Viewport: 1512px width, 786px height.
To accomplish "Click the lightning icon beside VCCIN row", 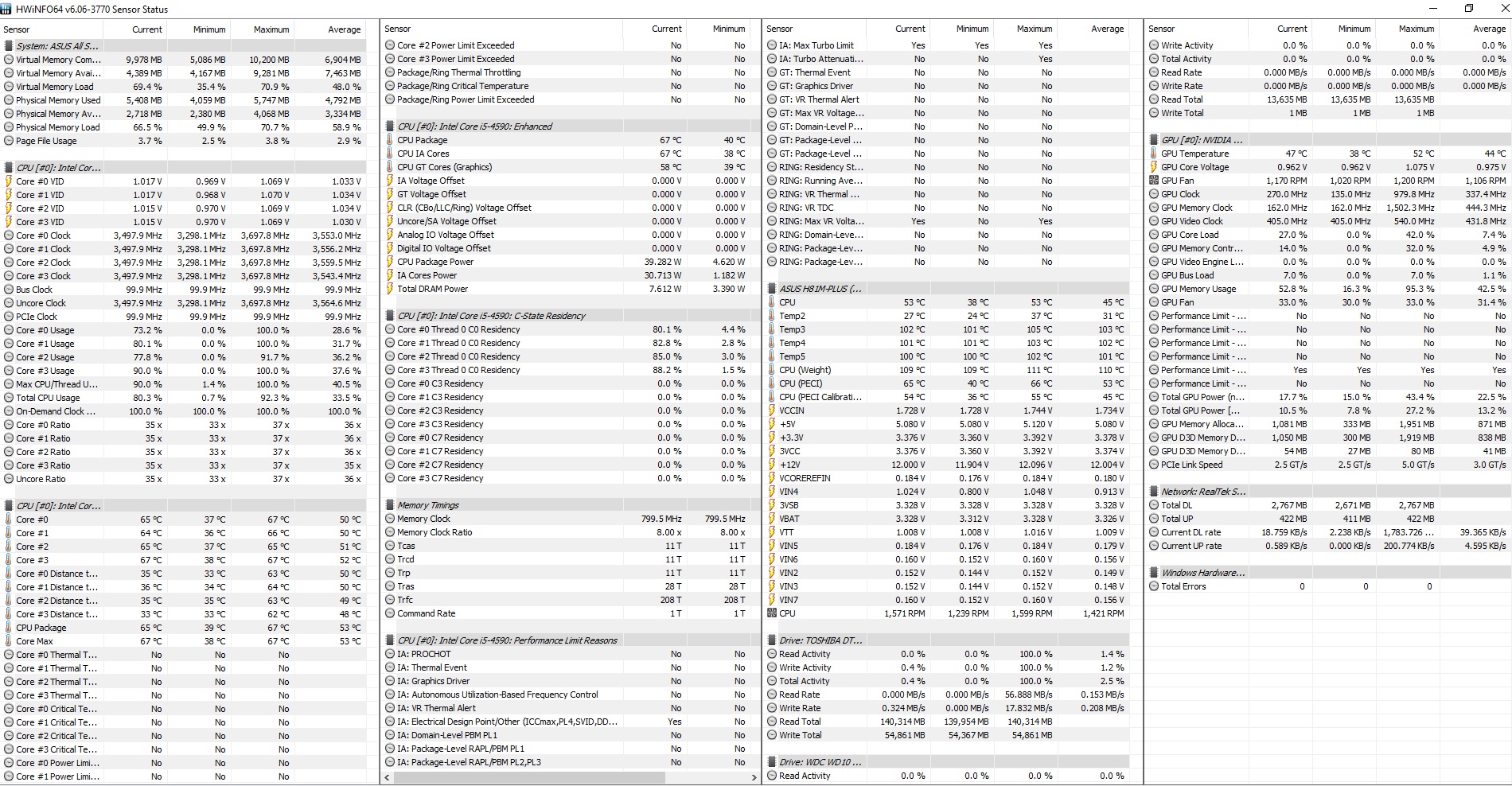I will (x=772, y=411).
